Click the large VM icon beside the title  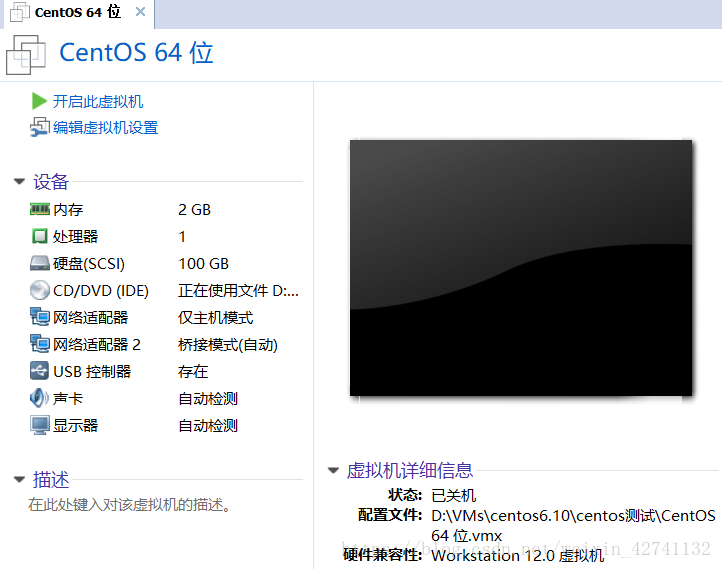point(26,55)
